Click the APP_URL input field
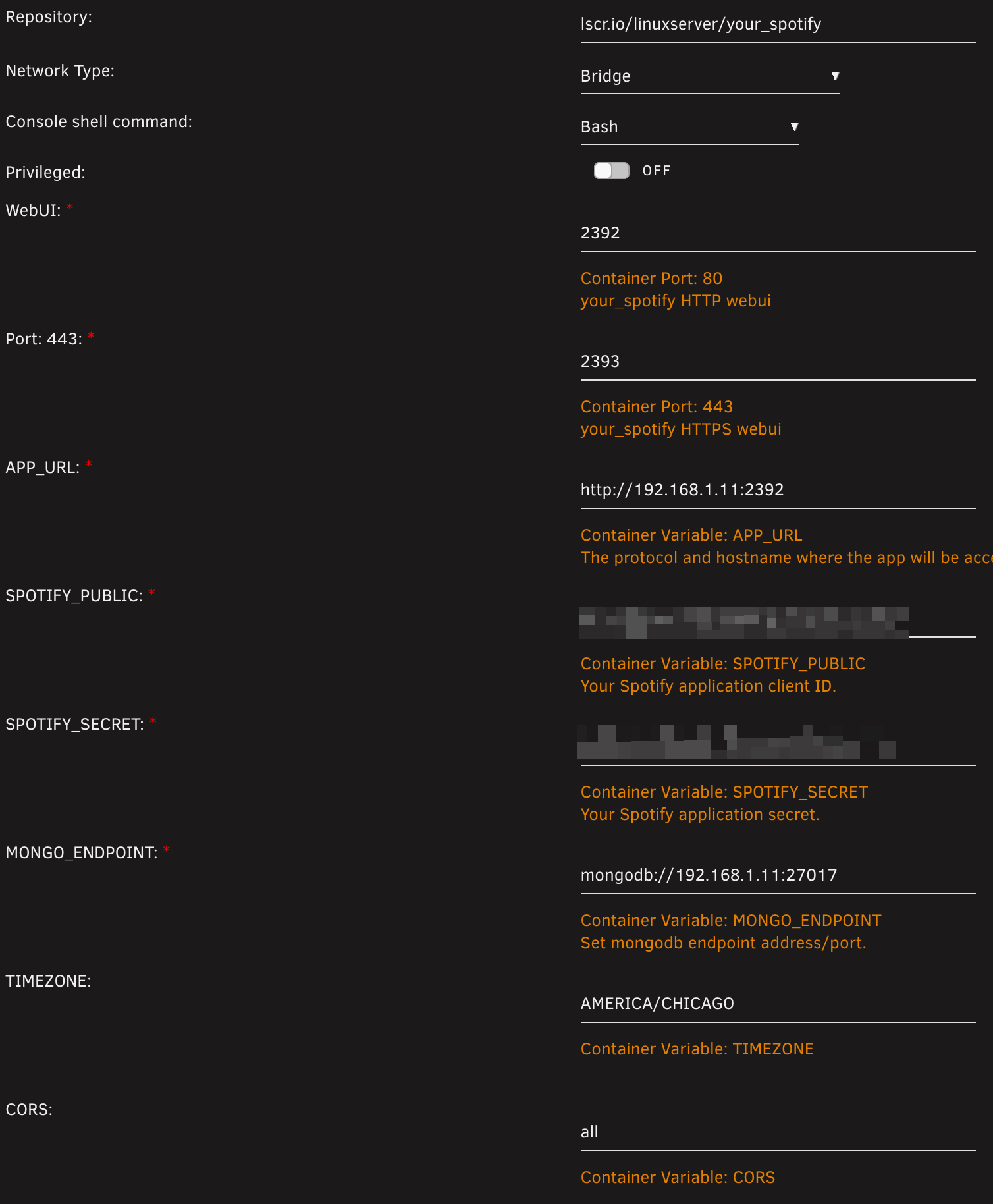 pyautogui.click(x=778, y=490)
